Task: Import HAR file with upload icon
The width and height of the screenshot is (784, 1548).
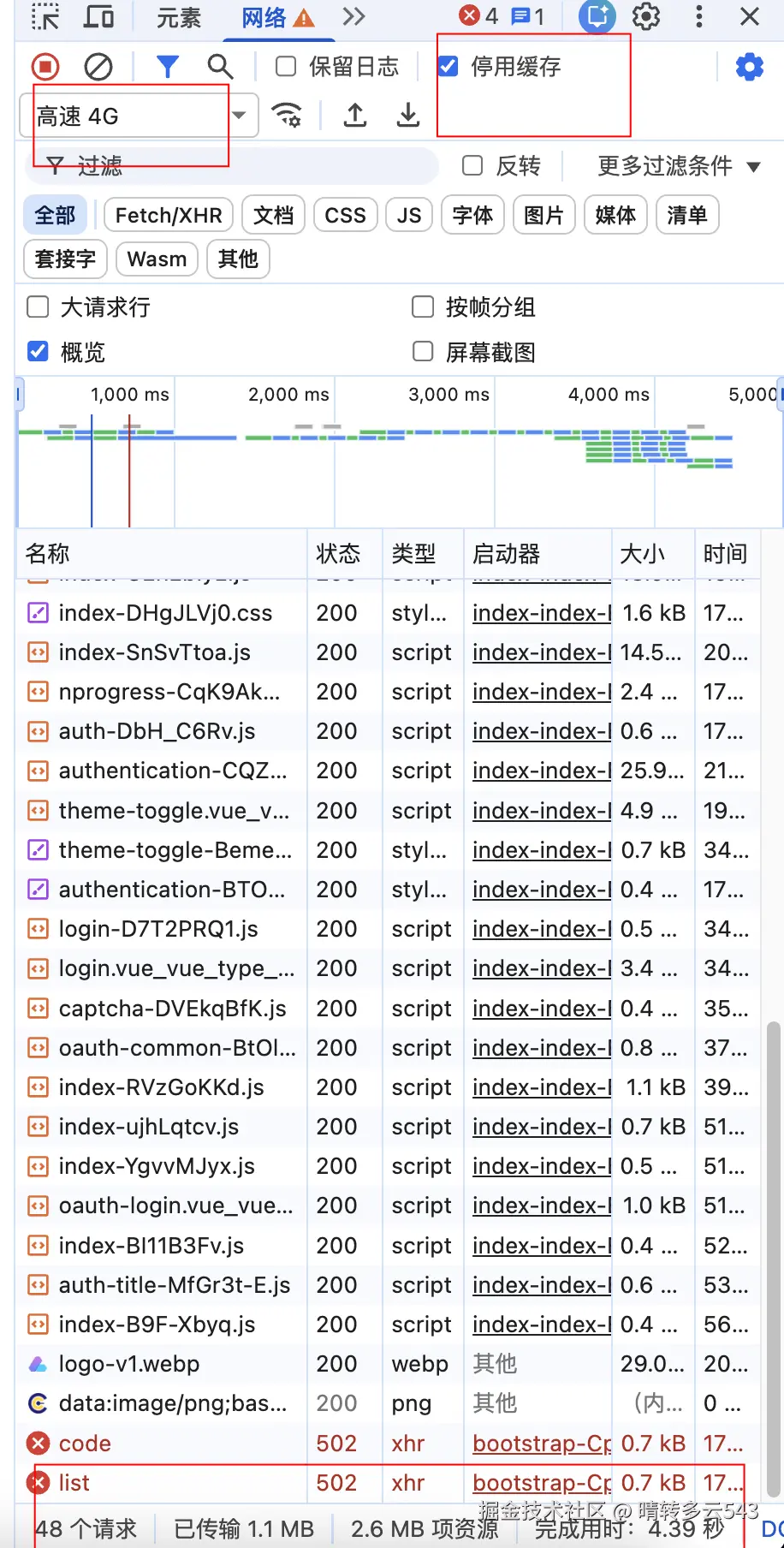Action: pos(355,115)
